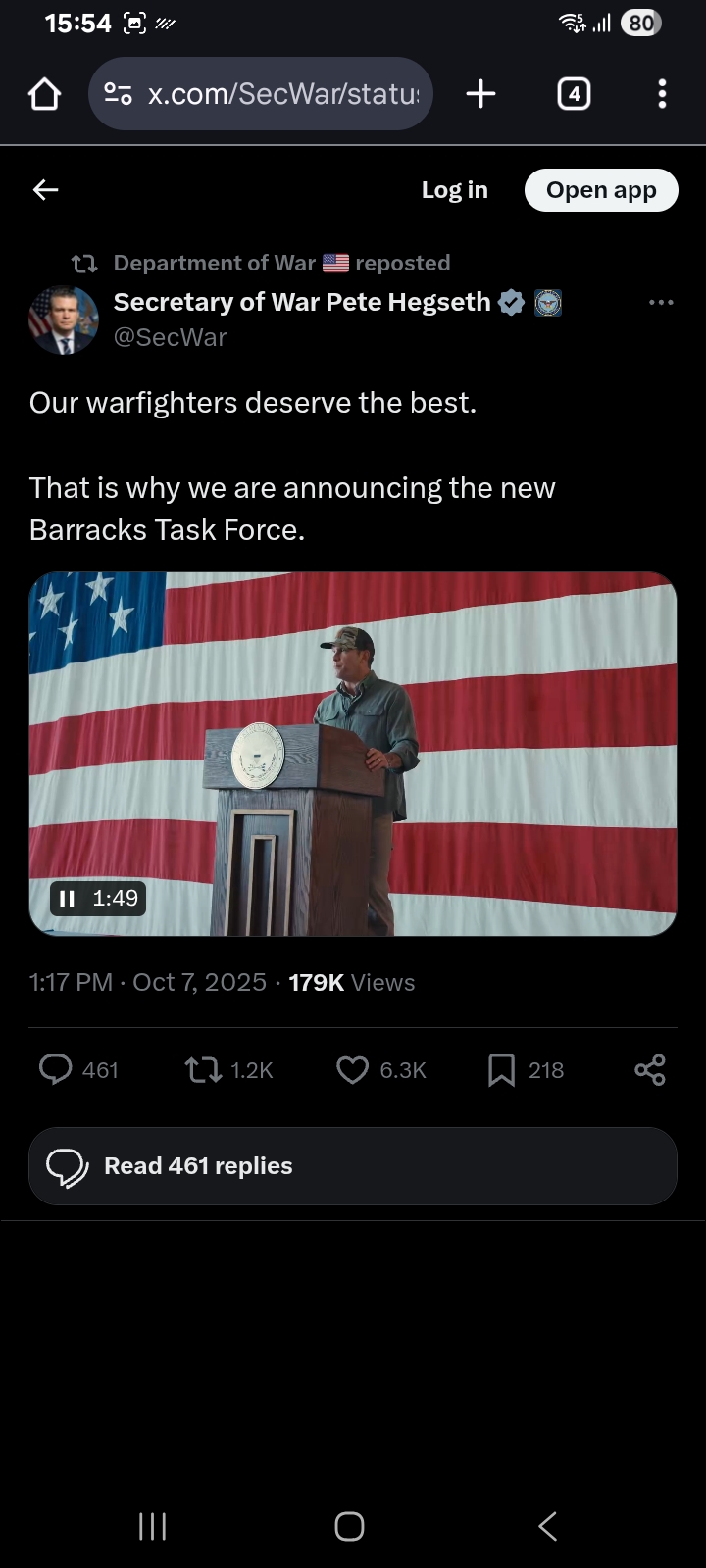Tap the Log in link

click(x=454, y=190)
